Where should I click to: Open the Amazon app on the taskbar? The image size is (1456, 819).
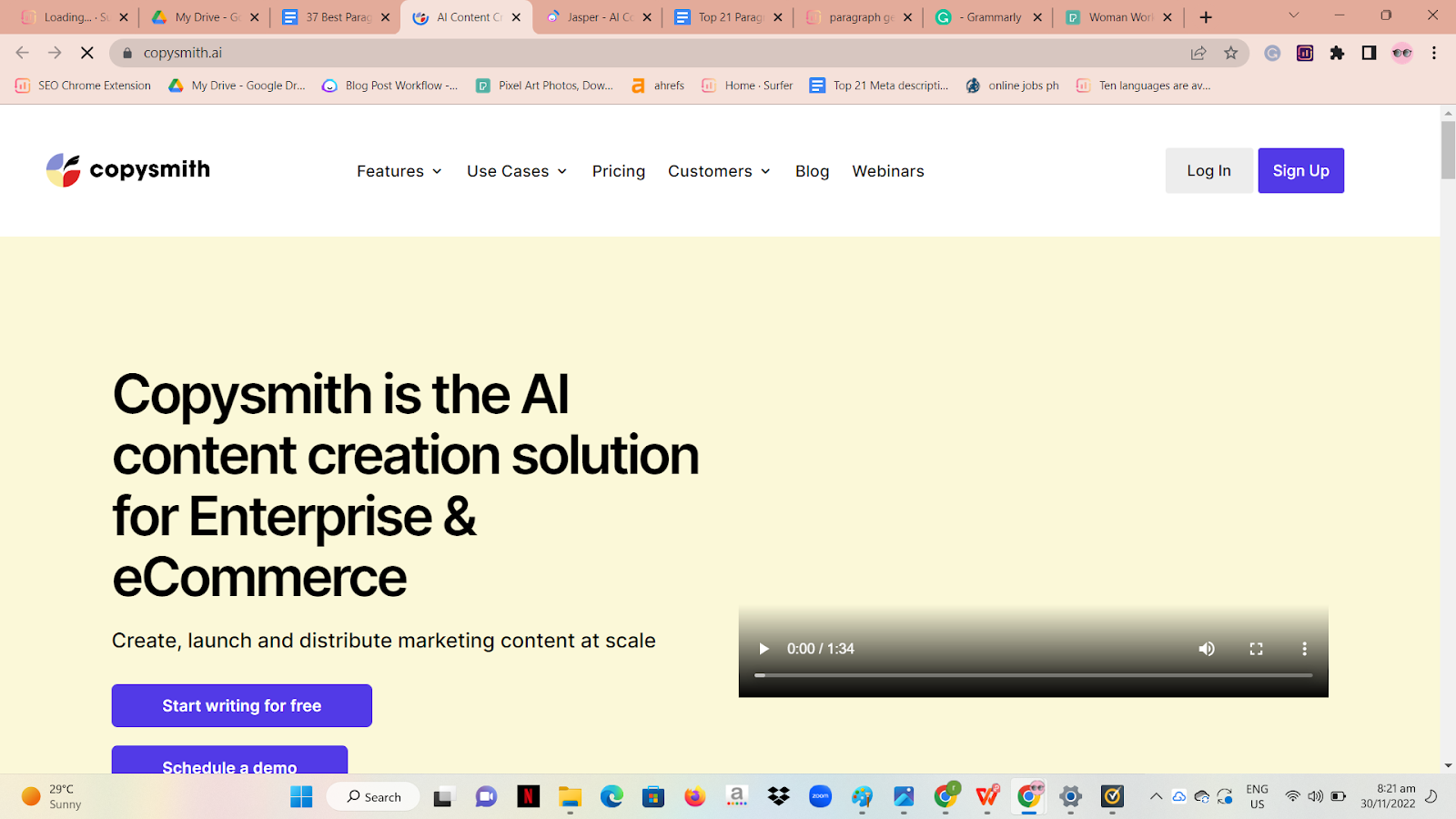(x=737, y=797)
